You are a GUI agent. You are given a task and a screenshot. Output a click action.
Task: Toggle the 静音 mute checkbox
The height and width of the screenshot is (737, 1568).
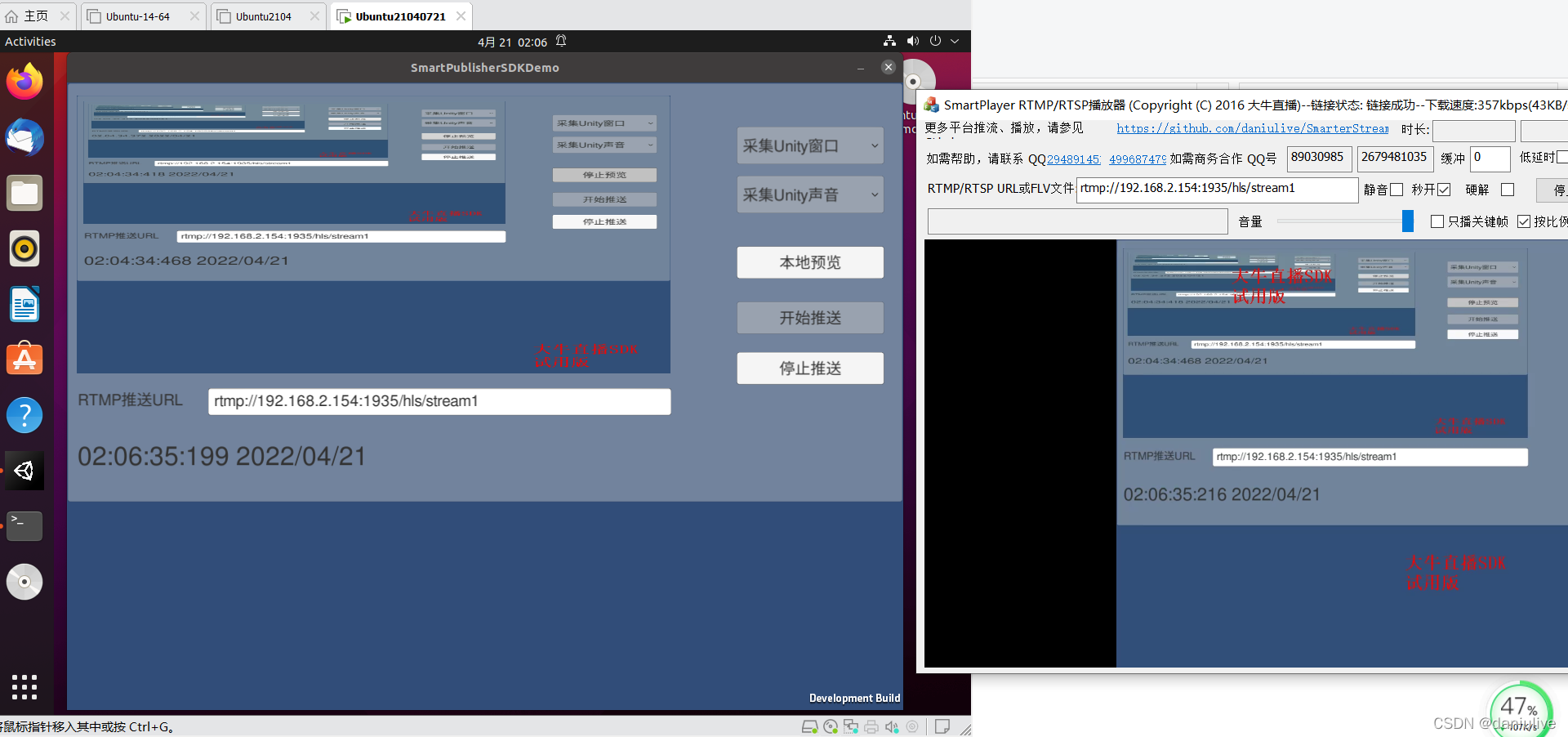[1396, 190]
